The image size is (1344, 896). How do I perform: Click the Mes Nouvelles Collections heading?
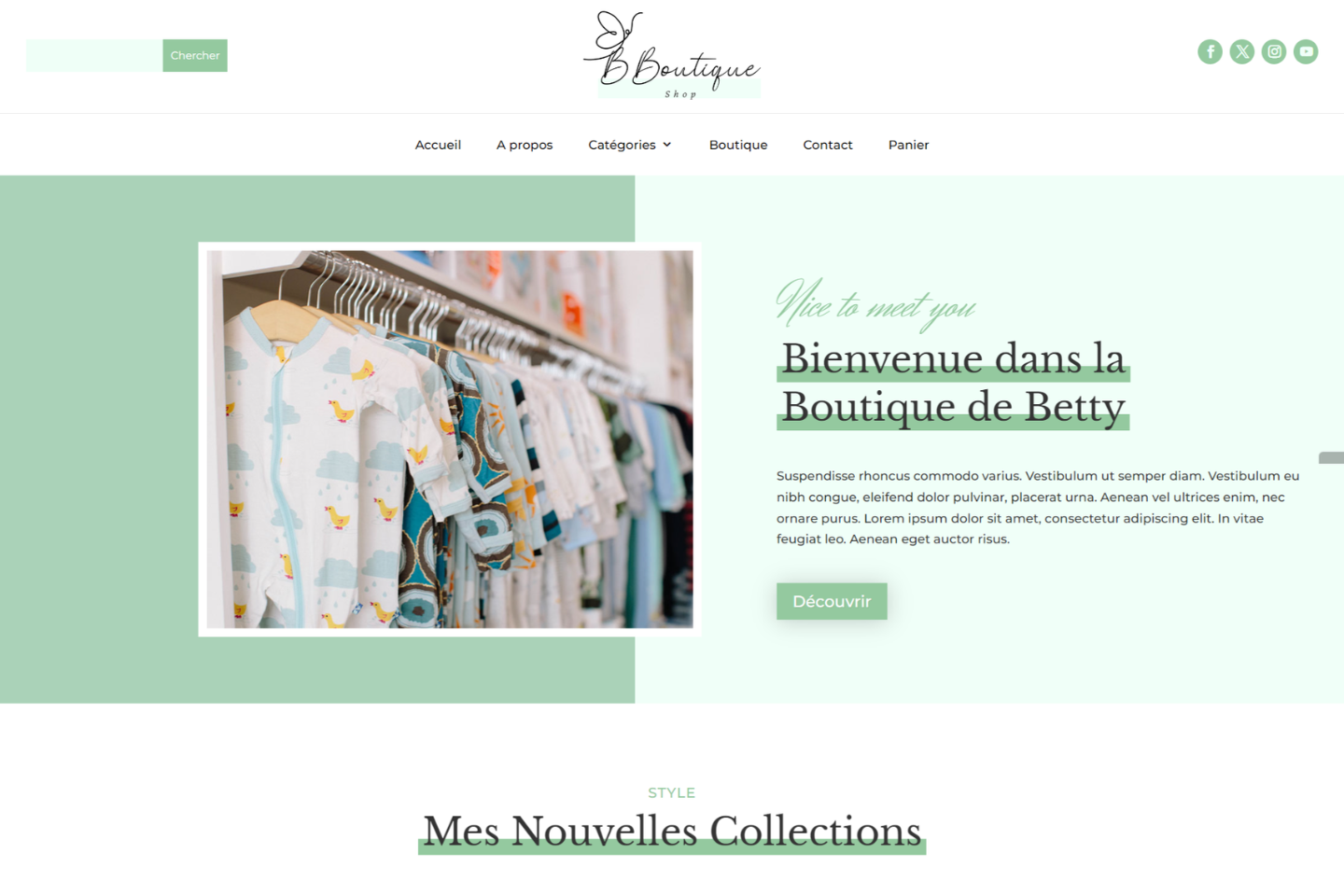point(672,831)
